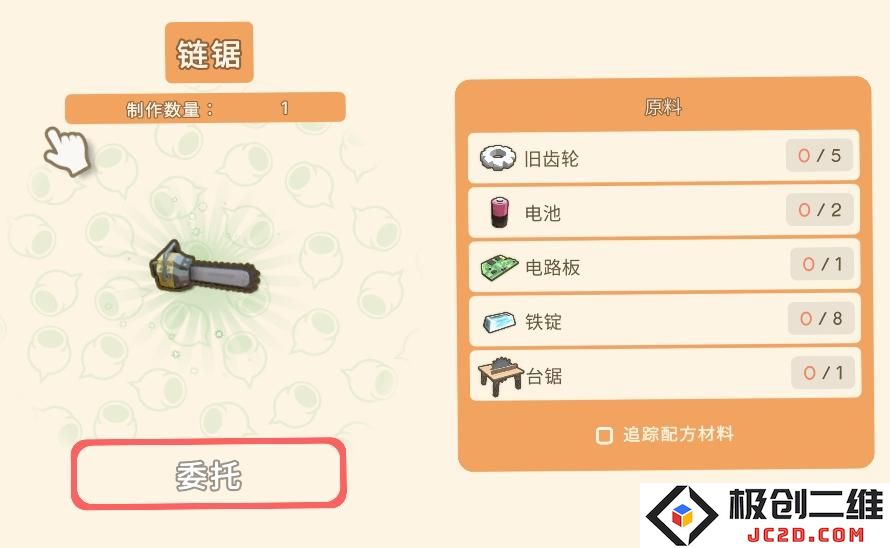Click the green circuit board icon
This screenshot has width=890, height=548.
click(499, 267)
